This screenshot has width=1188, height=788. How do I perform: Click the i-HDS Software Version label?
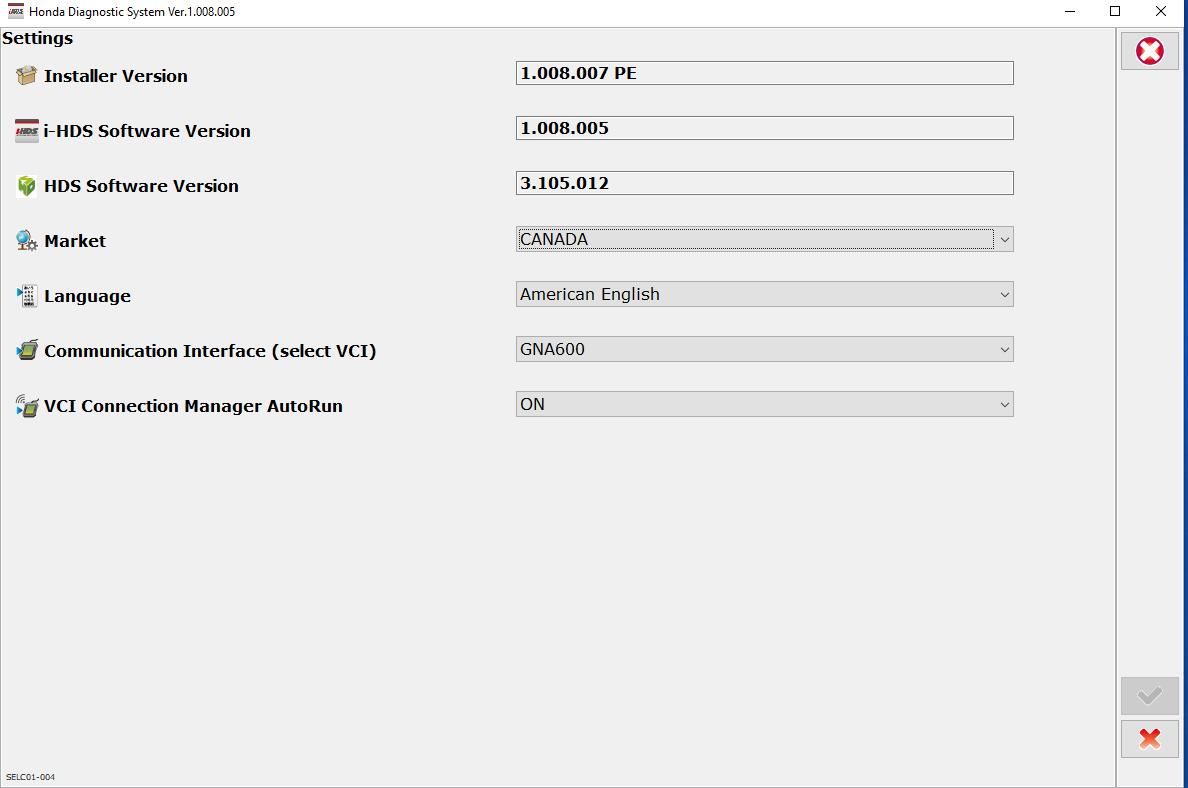[x=147, y=130]
